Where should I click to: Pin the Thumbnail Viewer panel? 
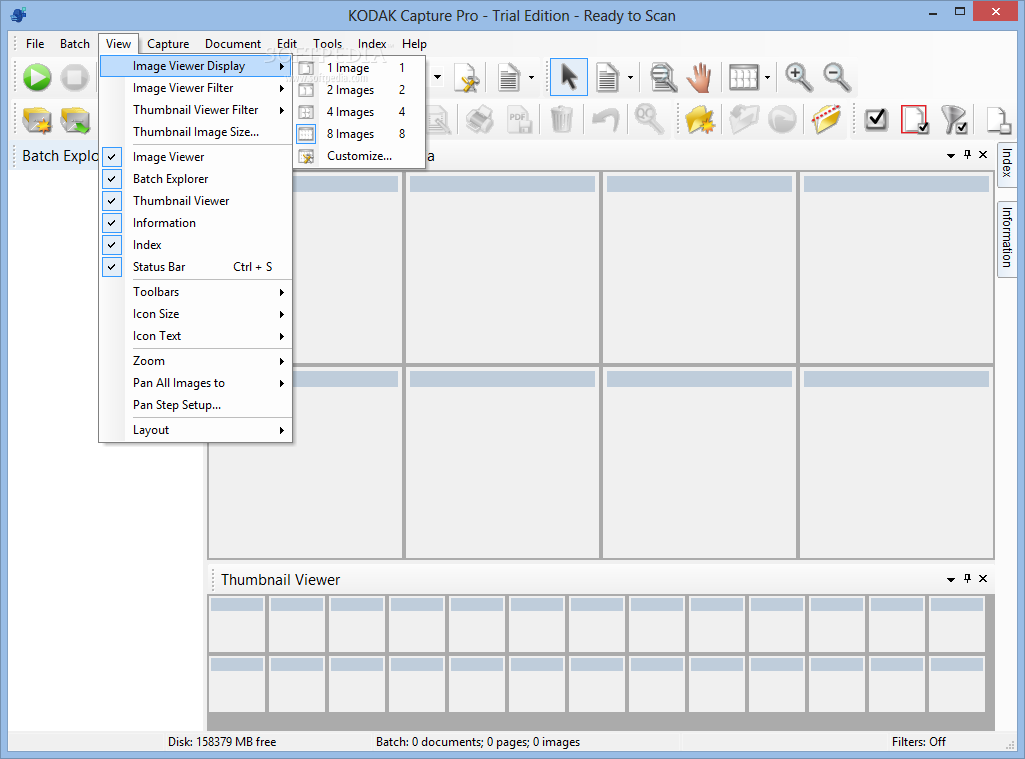967,579
